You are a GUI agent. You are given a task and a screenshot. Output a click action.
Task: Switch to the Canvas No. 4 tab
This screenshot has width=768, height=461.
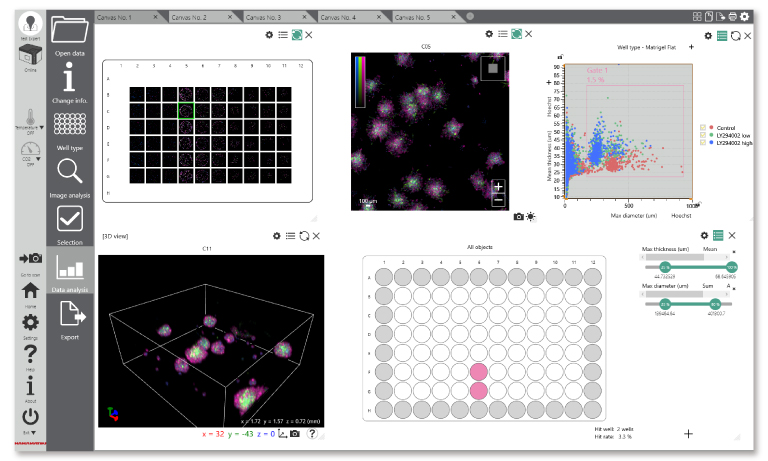[344, 18]
